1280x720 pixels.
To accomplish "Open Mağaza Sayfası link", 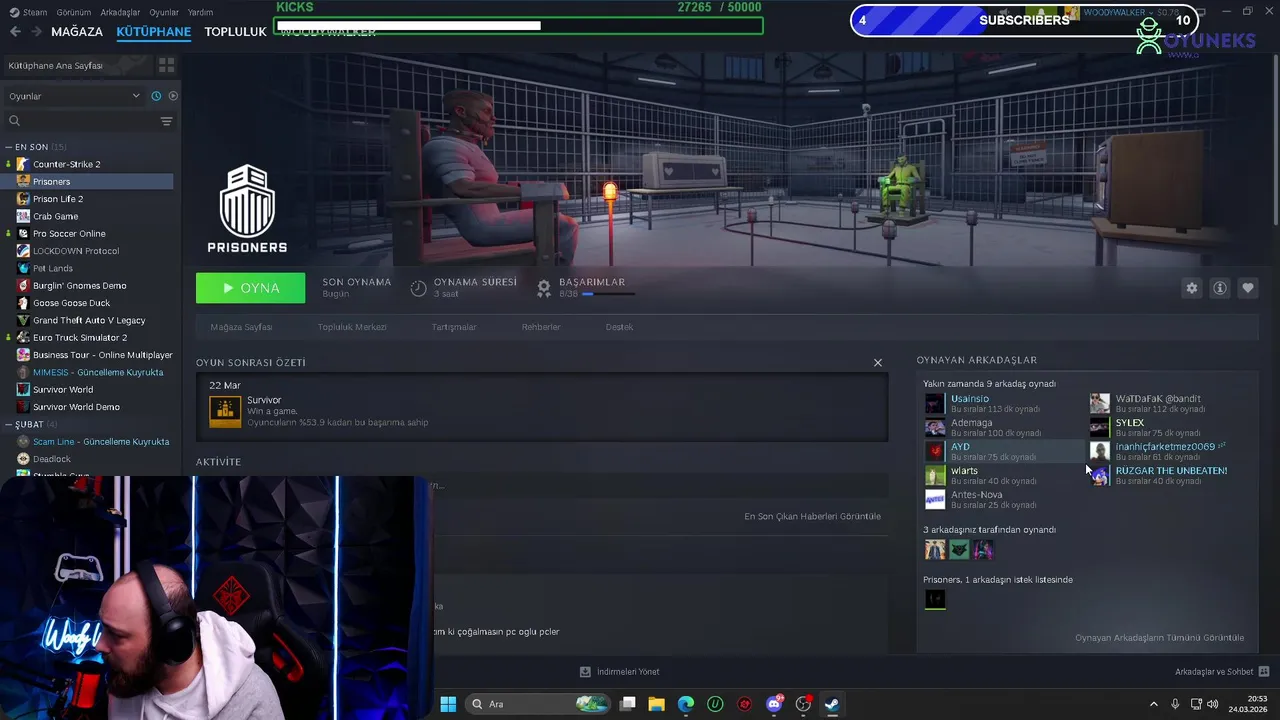I will (x=241, y=327).
